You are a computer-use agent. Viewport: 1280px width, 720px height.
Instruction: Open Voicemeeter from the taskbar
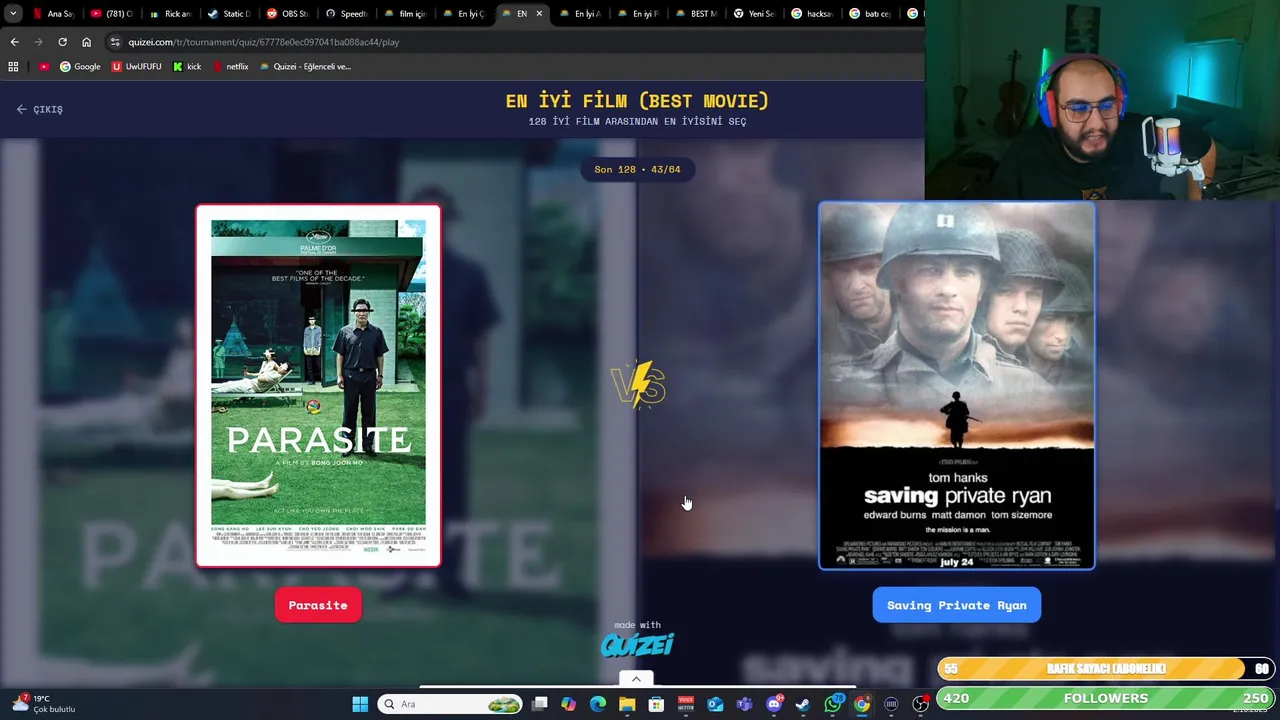pos(686,704)
